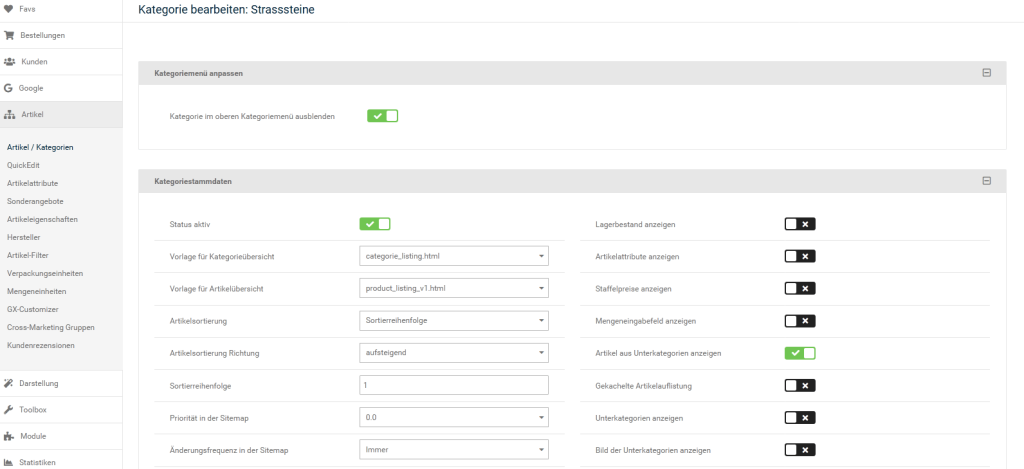The image size is (1024, 469).
Task: Open the Artikelsortierung Richtung dropdown
Action: pos(453,353)
